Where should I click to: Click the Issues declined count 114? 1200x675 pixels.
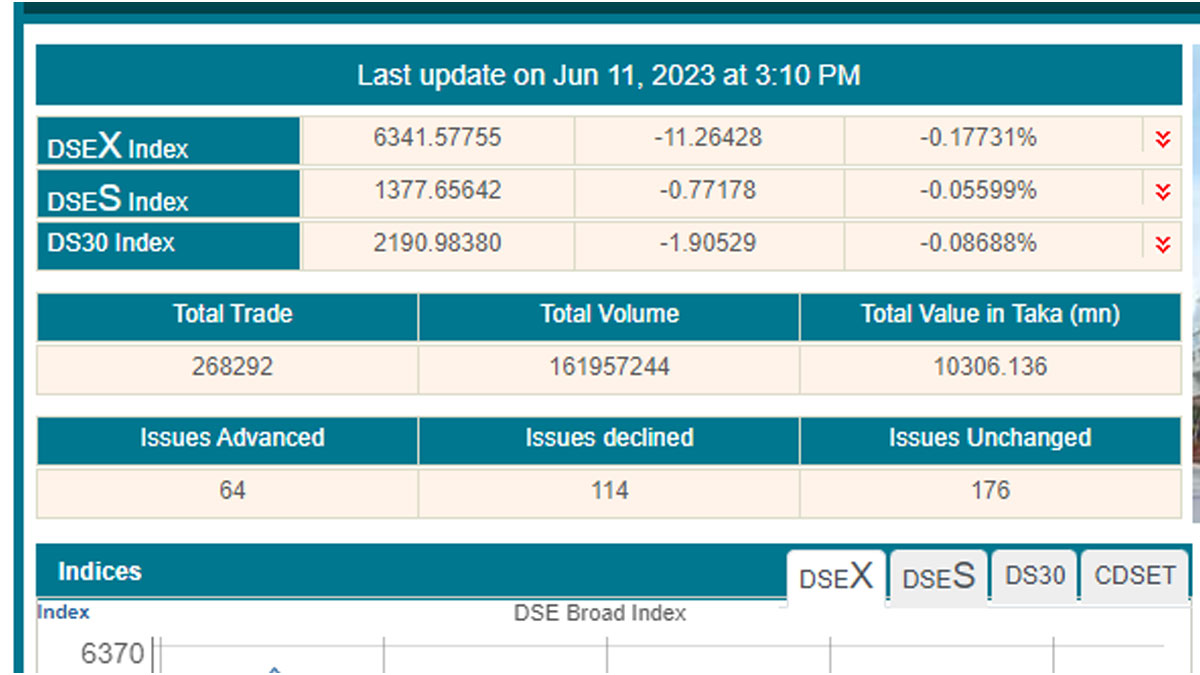point(609,490)
